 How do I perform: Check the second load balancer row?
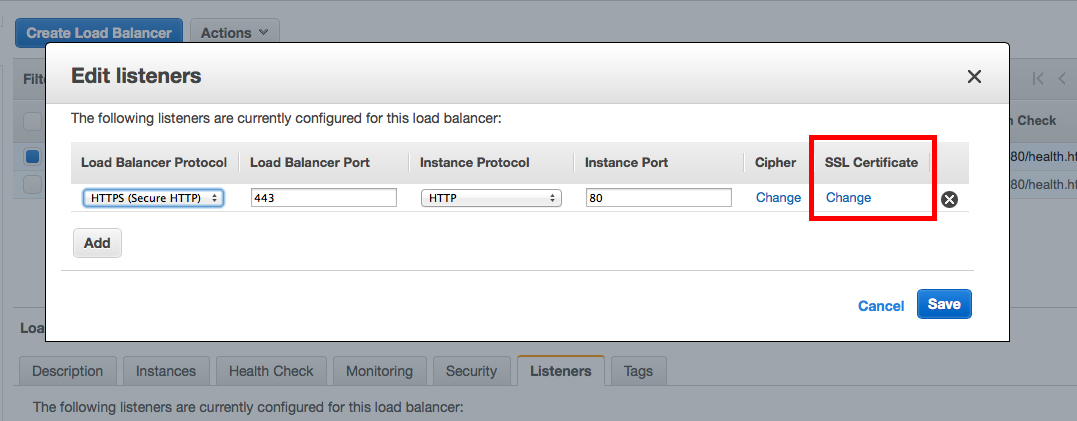pyautogui.click(x=32, y=184)
